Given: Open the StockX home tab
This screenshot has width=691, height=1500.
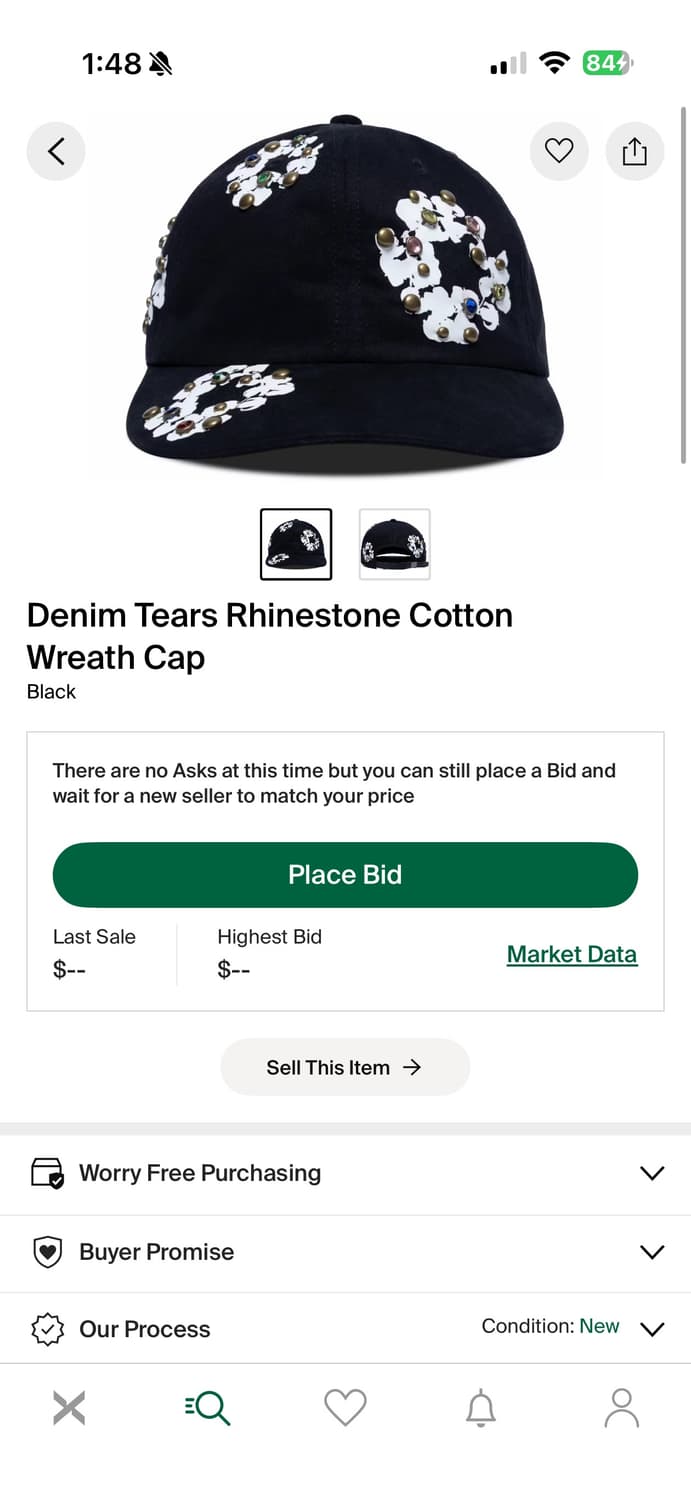Looking at the screenshot, I should point(69,1408).
